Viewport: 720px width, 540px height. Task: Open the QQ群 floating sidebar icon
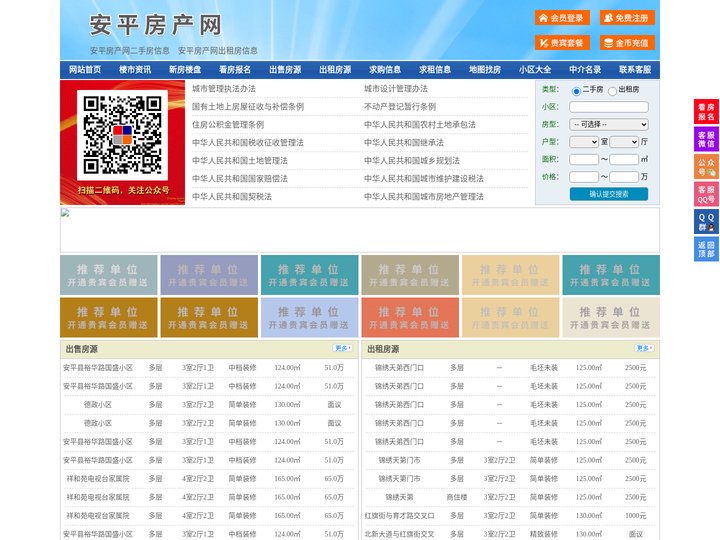tap(706, 222)
